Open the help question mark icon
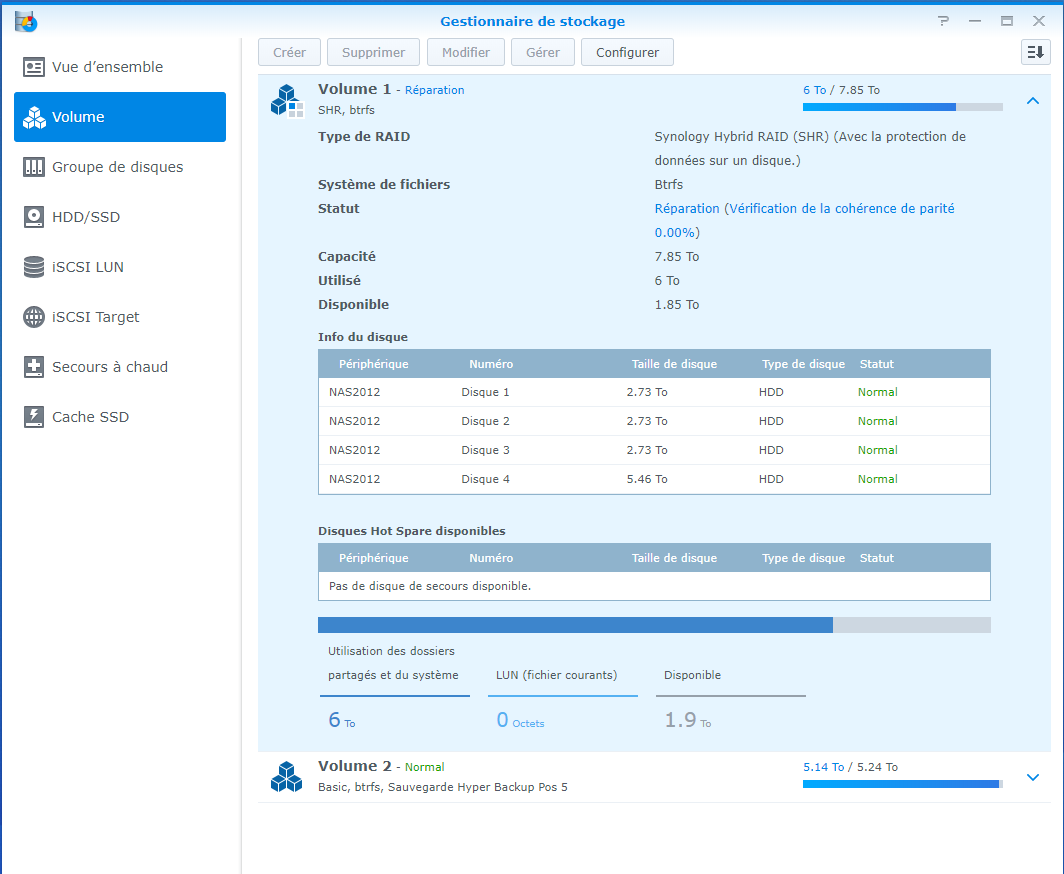This screenshot has width=1064, height=874. tap(943, 21)
